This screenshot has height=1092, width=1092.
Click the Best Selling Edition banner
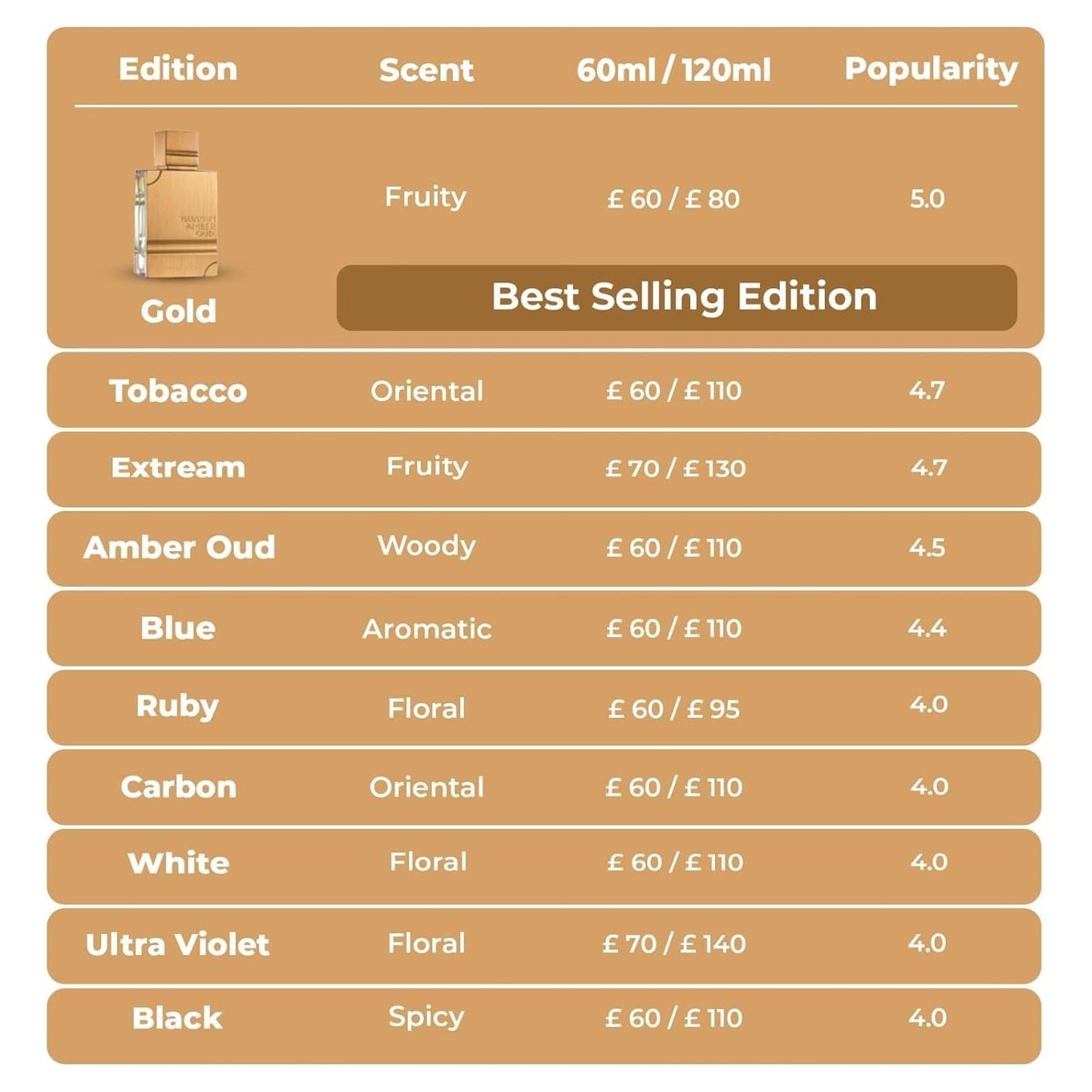coord(676,297)
